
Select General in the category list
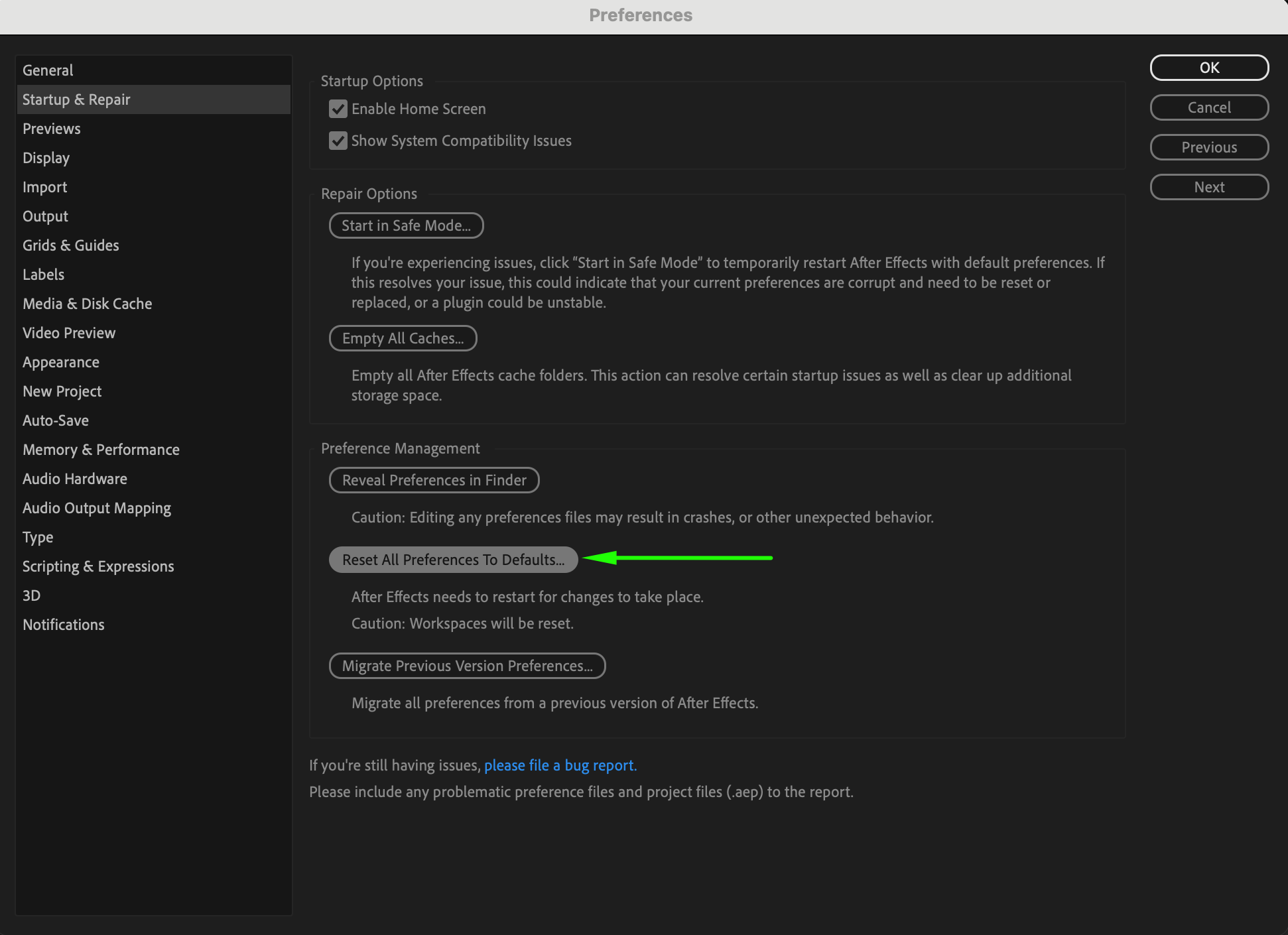click(48, 70)
